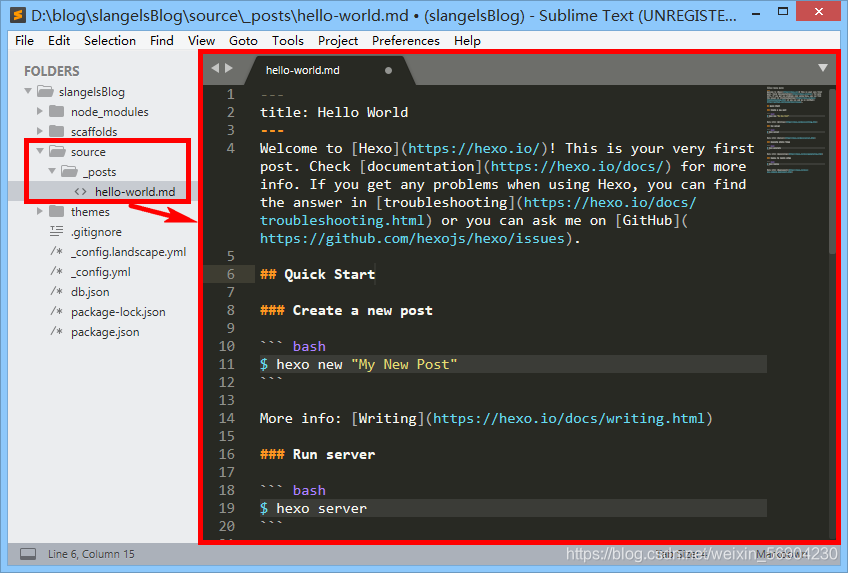Open the View menu
The height and width of the screenshot is (573, 848).
click(x=201, y=41)
